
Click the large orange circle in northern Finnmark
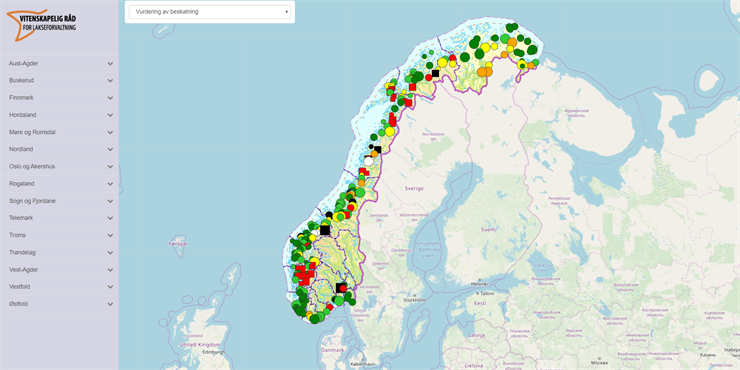512,42
